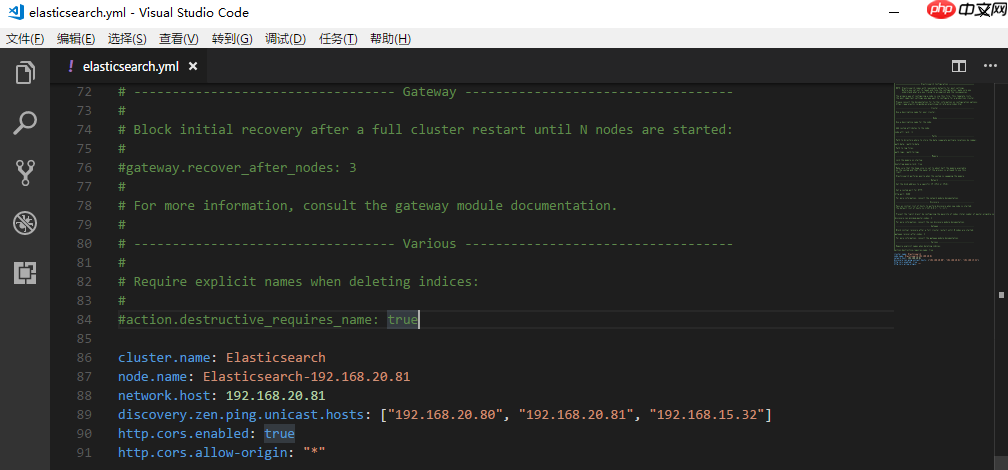The image size is (1008, 470).
Task: Click #action.destructive_requires_name comment line
Action: point(268,320)
